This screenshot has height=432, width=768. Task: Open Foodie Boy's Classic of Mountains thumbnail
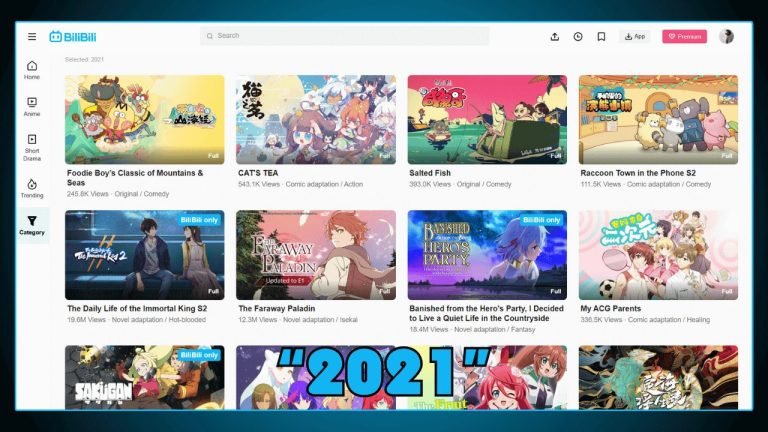(145, 119)
